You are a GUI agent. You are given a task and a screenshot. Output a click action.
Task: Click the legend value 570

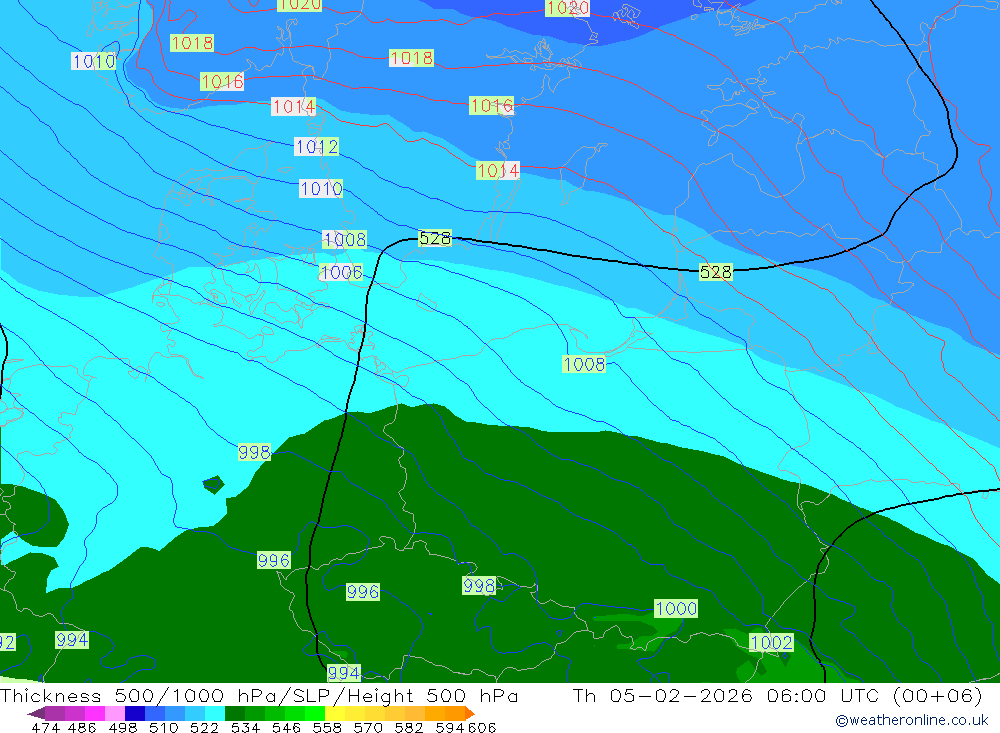click(x=367, y=727)
